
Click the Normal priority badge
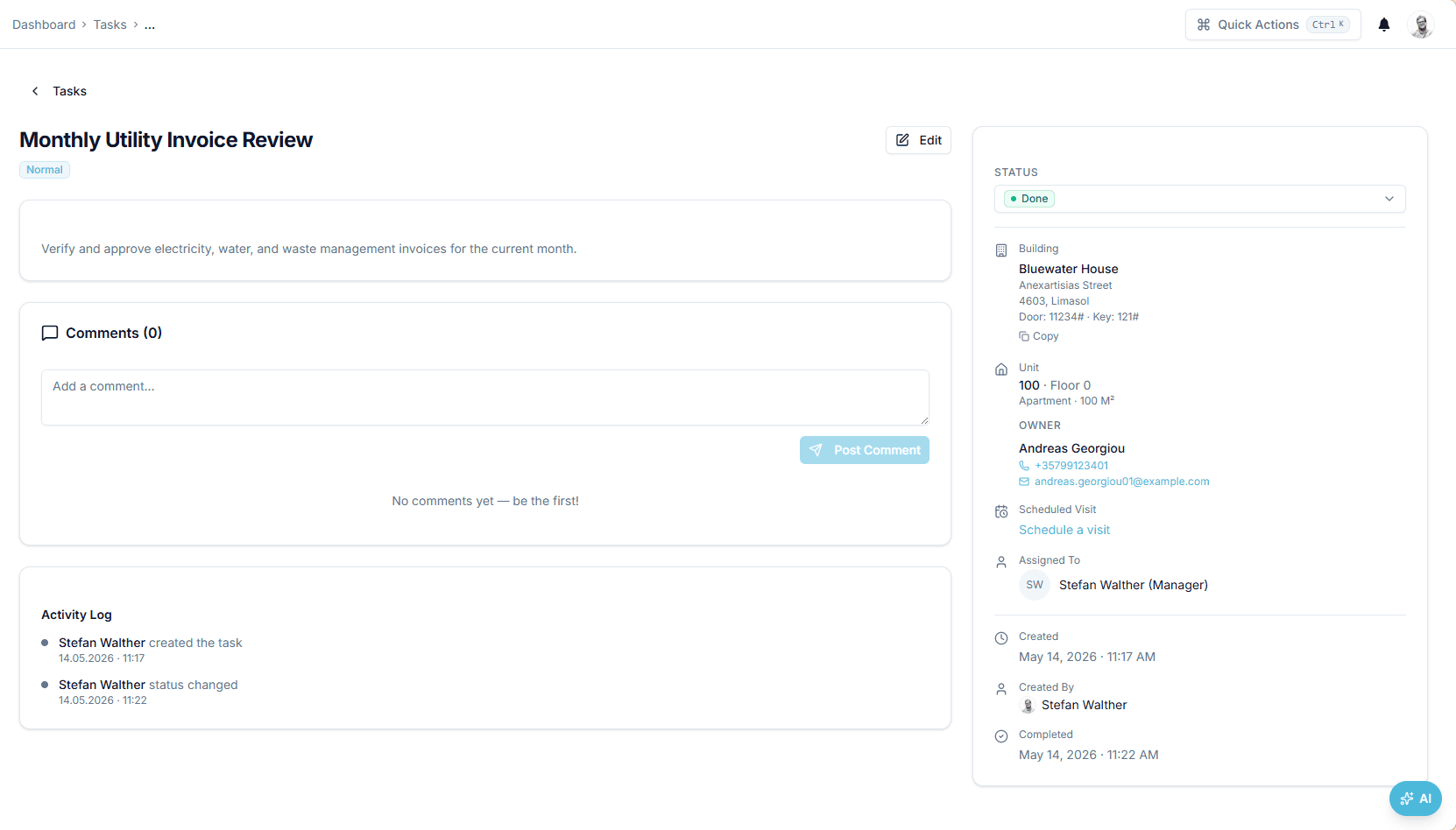pyautogui.click(x=45, y=170)
